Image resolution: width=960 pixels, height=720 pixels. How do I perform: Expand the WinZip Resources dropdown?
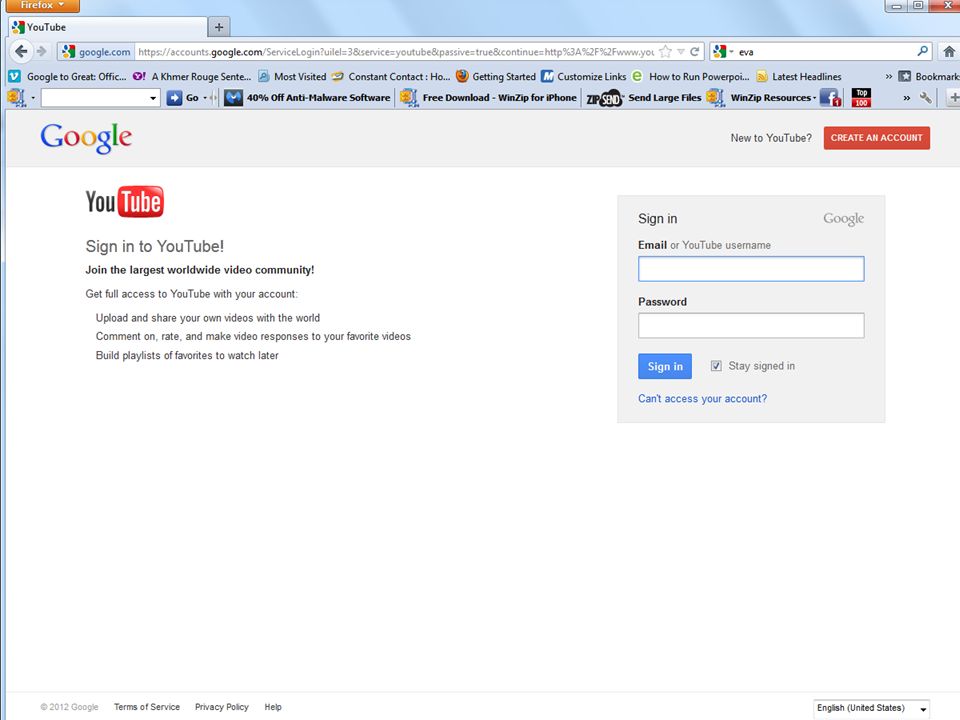(814, 98)
